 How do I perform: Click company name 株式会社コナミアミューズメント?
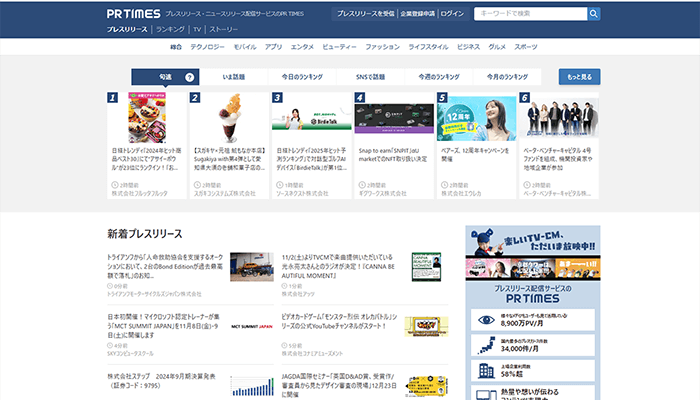point(312,354)
